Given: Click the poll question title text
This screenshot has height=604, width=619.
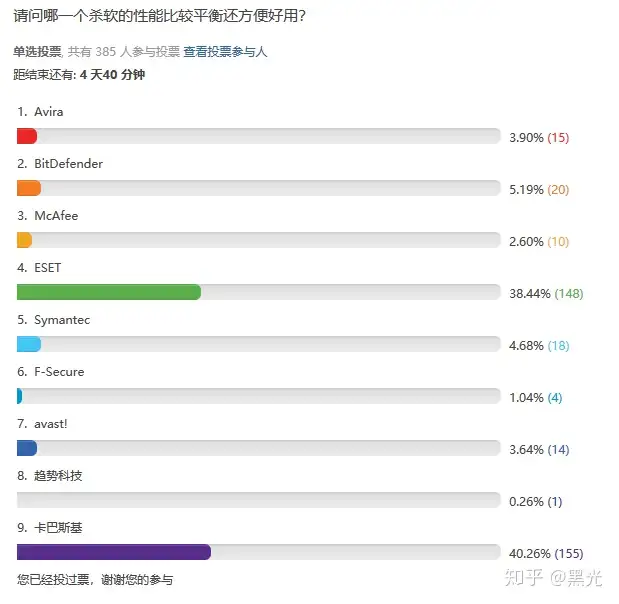Looking at the screenshot, I should [x=159, y=16].
